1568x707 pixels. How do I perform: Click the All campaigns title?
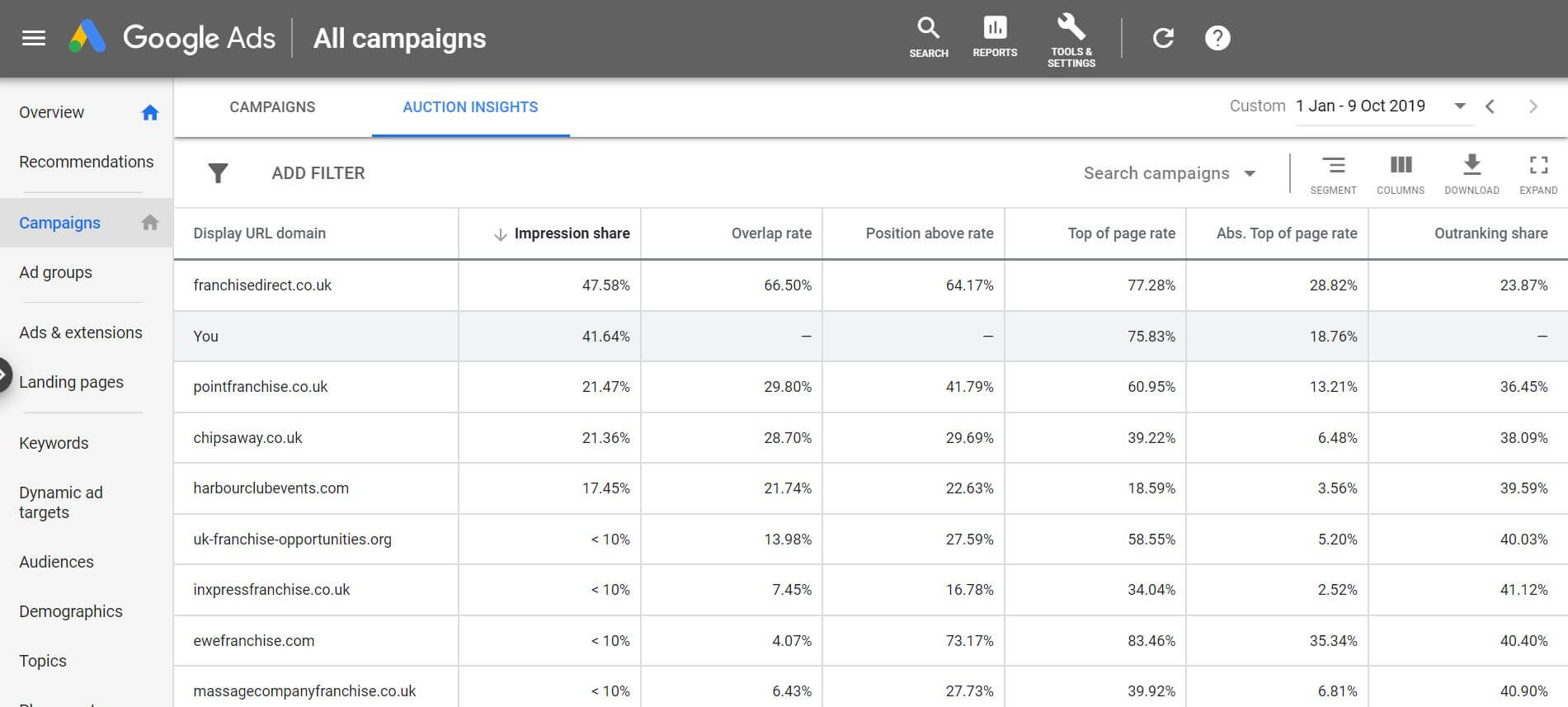(400, 38)
